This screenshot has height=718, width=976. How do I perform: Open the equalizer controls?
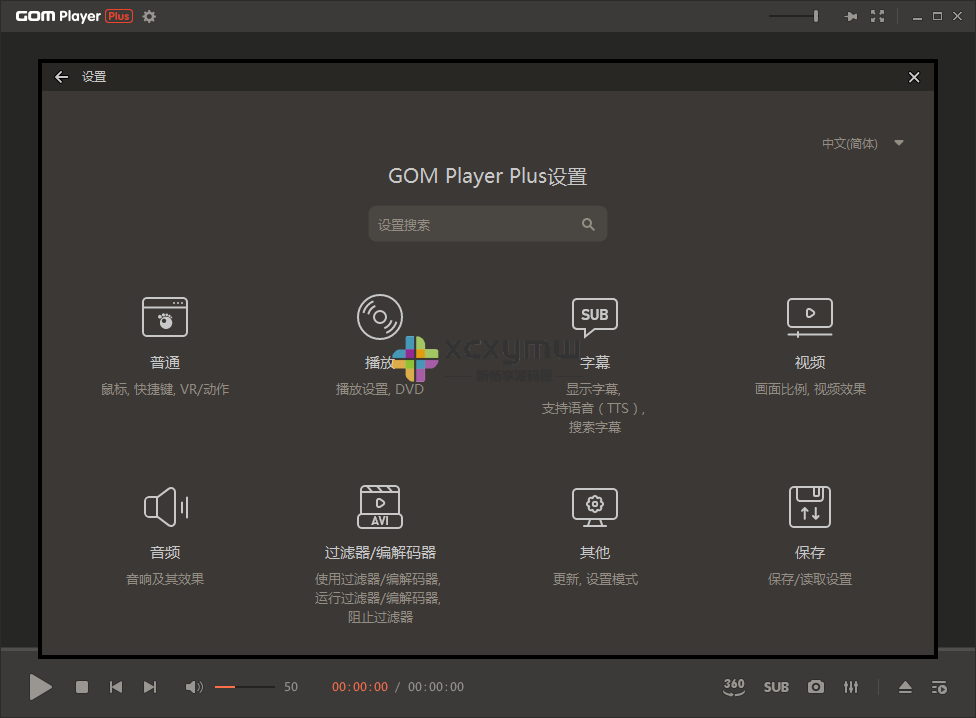click(x=851, y=687)
